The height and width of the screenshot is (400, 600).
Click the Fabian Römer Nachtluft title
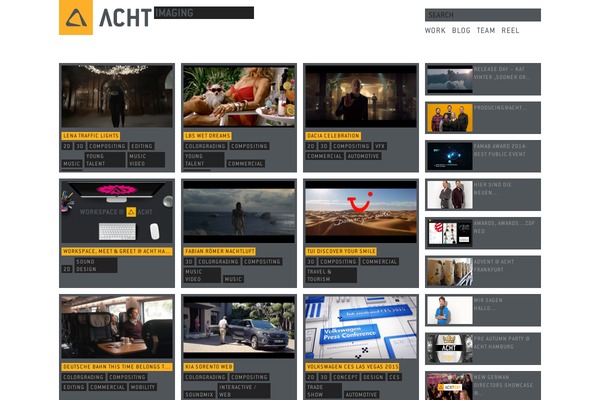[x=219, y=251]
